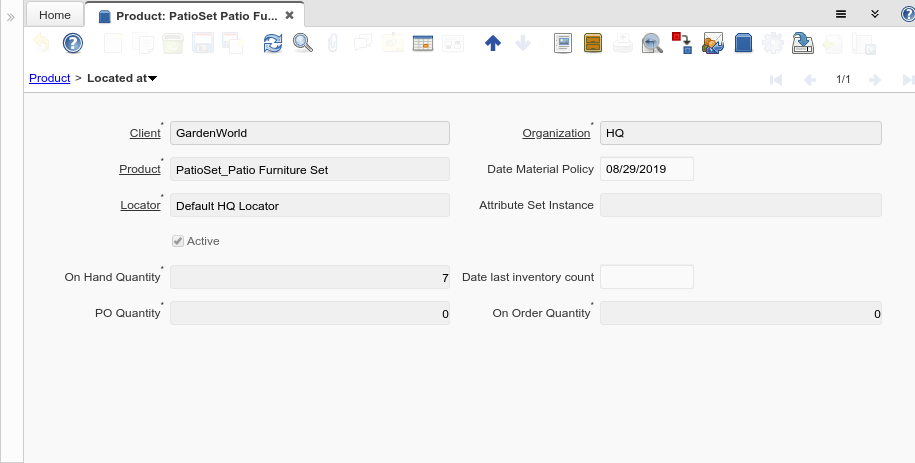
Task: Toggle grid view using the table icon
Action: click(422, 43)
